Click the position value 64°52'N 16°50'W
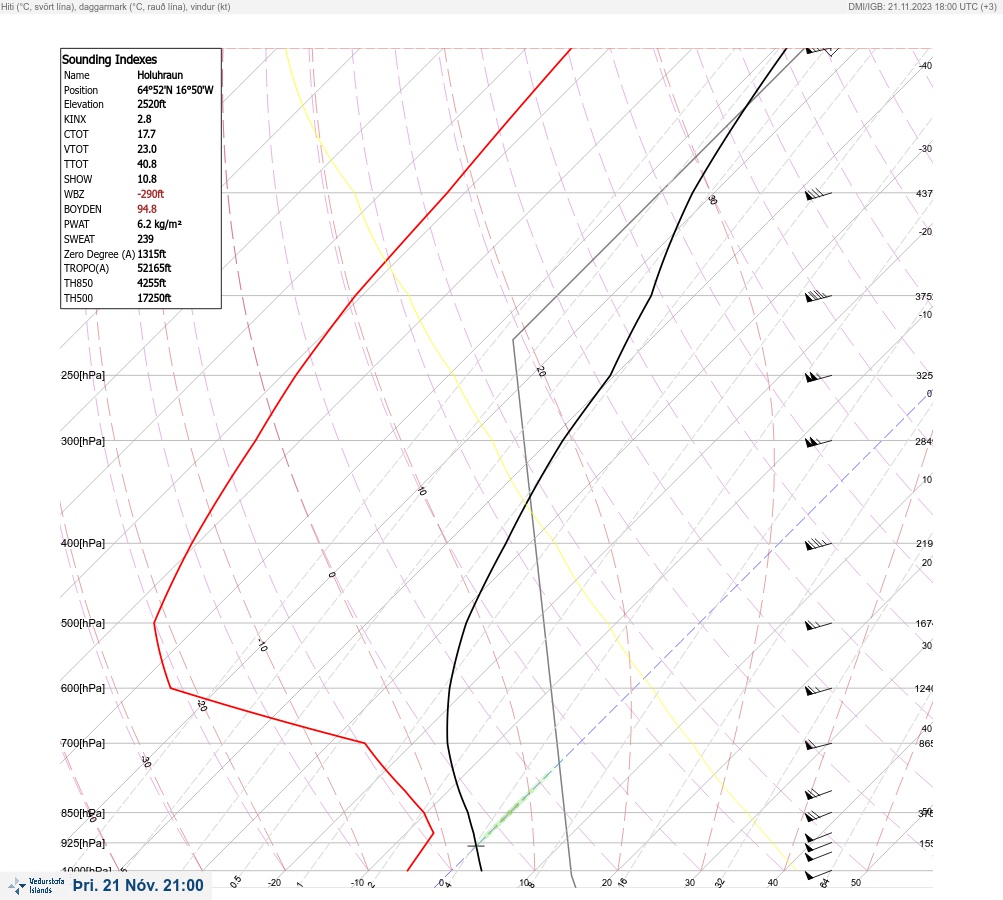Screen dimensions: 1003x900 (175, 90)
